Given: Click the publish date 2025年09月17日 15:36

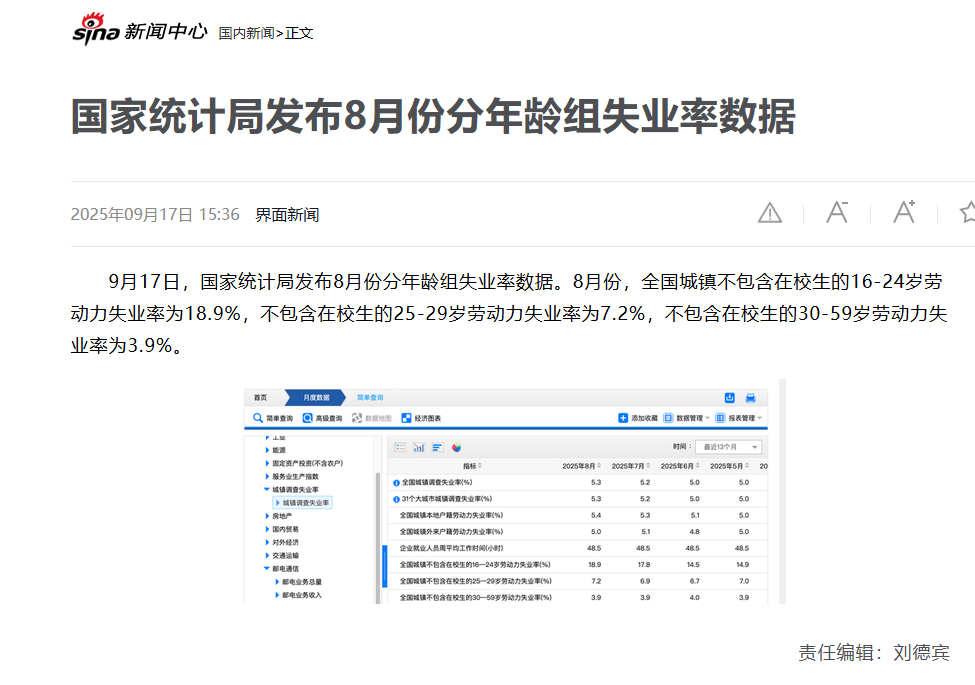Looking at the screenshot, I should point(155,214).
